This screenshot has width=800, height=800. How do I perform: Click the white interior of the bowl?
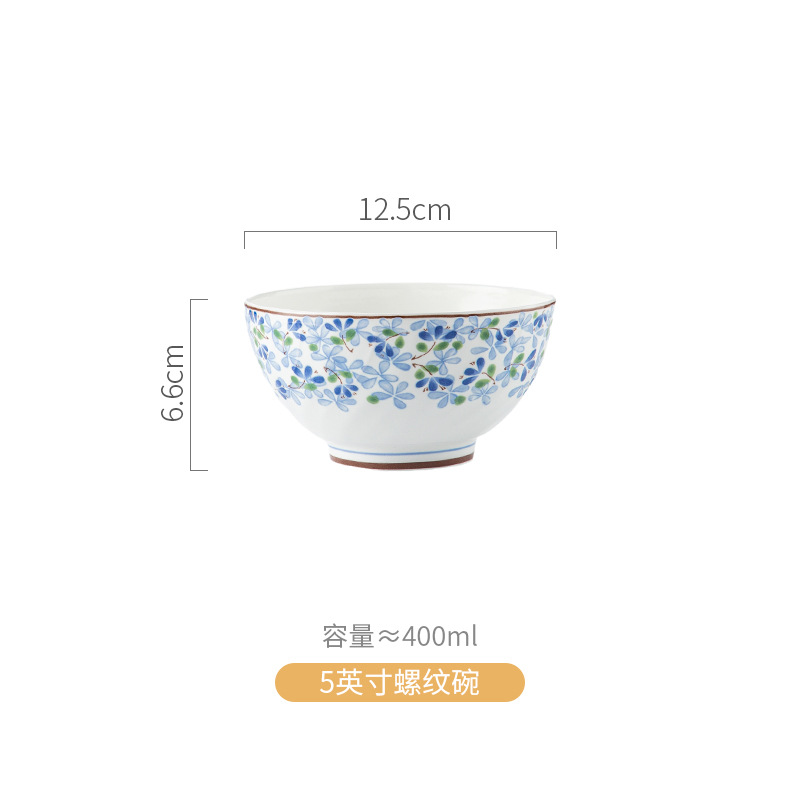coord(400,295)
